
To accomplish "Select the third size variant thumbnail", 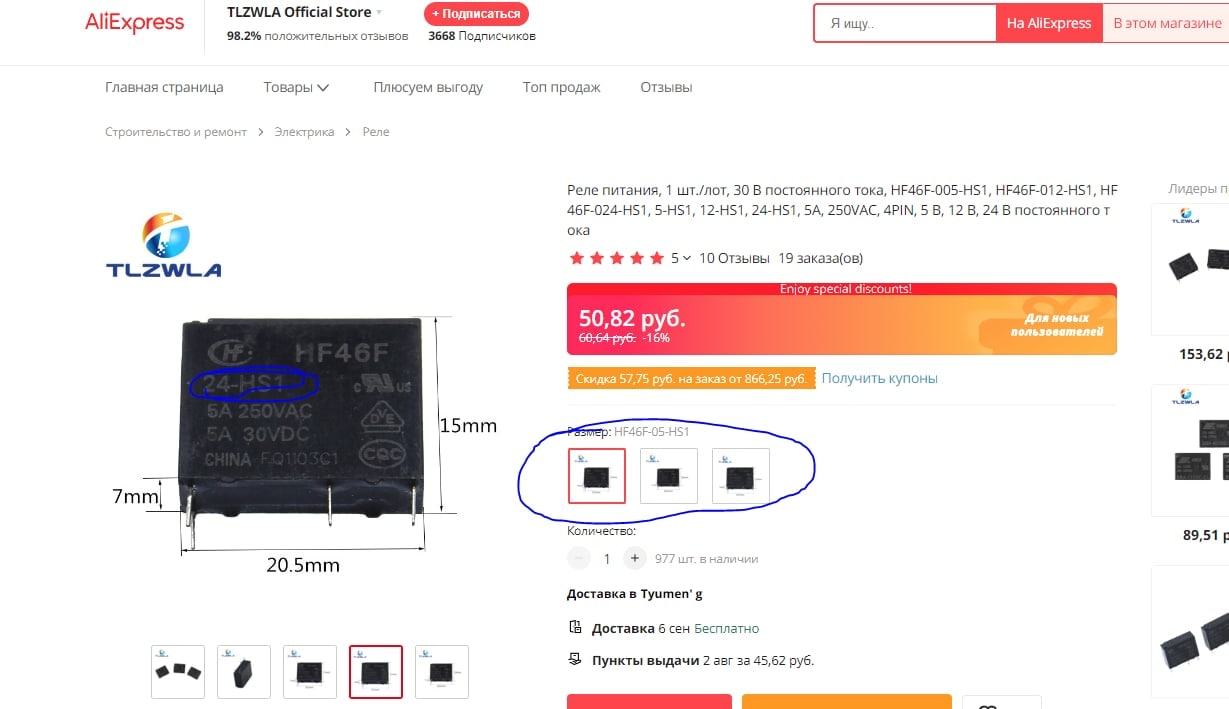I will (741, 475).
